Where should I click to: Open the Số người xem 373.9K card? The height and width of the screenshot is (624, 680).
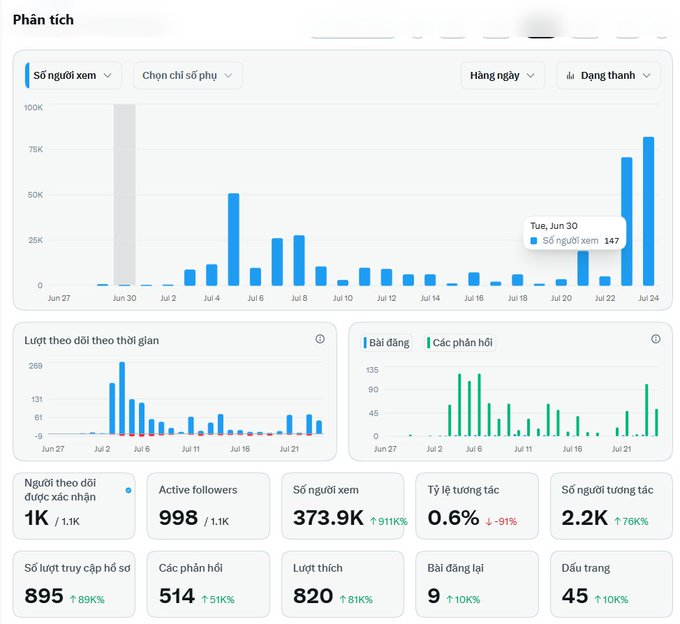tap(343, 506)
